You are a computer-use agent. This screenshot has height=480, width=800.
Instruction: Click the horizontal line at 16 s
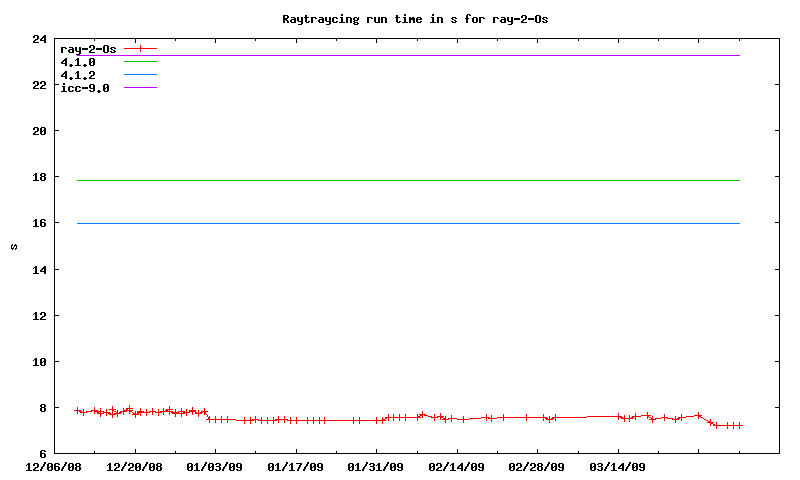(x=400, y=223)
